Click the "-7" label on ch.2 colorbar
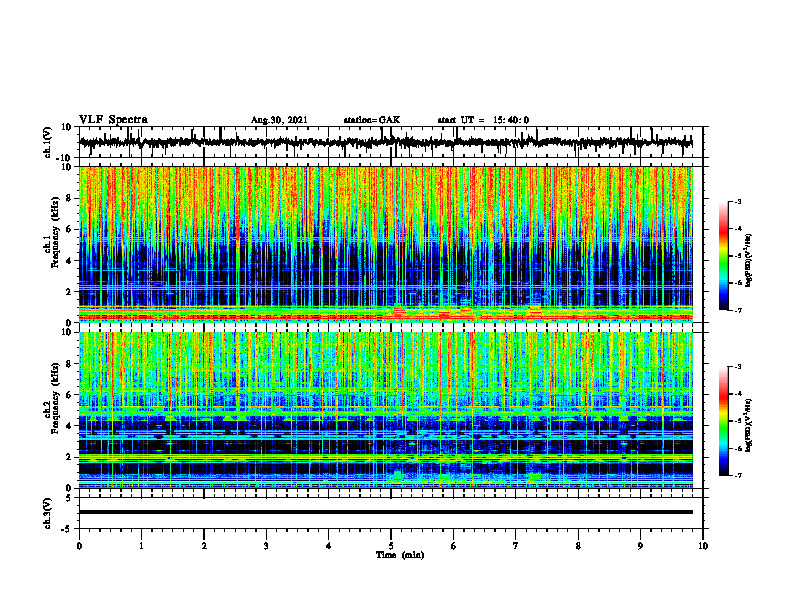The width and height of the screenshot is (792, 612). click(x=738, y=476)
